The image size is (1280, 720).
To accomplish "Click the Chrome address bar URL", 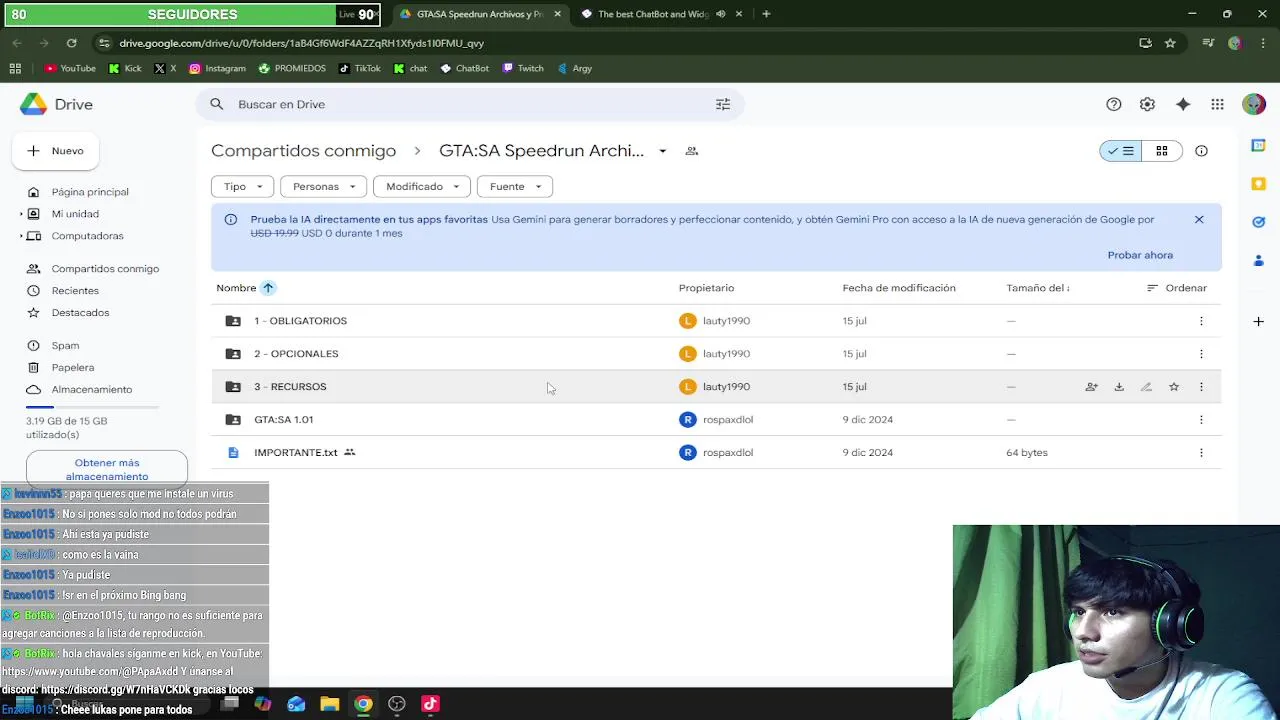I will (x=301, y=43).
